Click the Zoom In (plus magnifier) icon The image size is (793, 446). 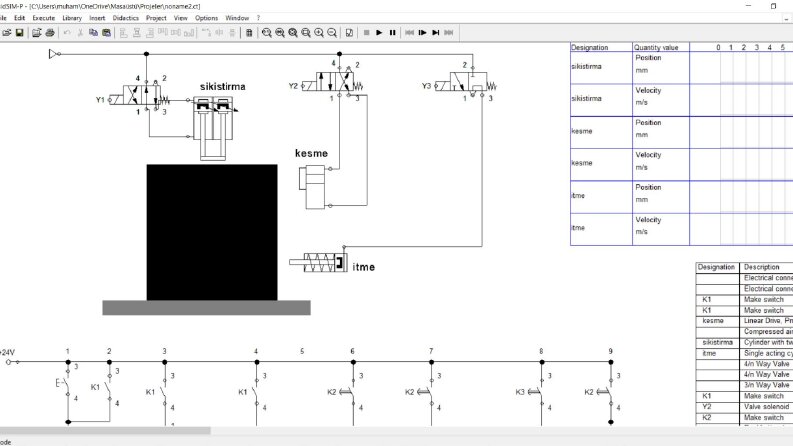click(319, 32)
